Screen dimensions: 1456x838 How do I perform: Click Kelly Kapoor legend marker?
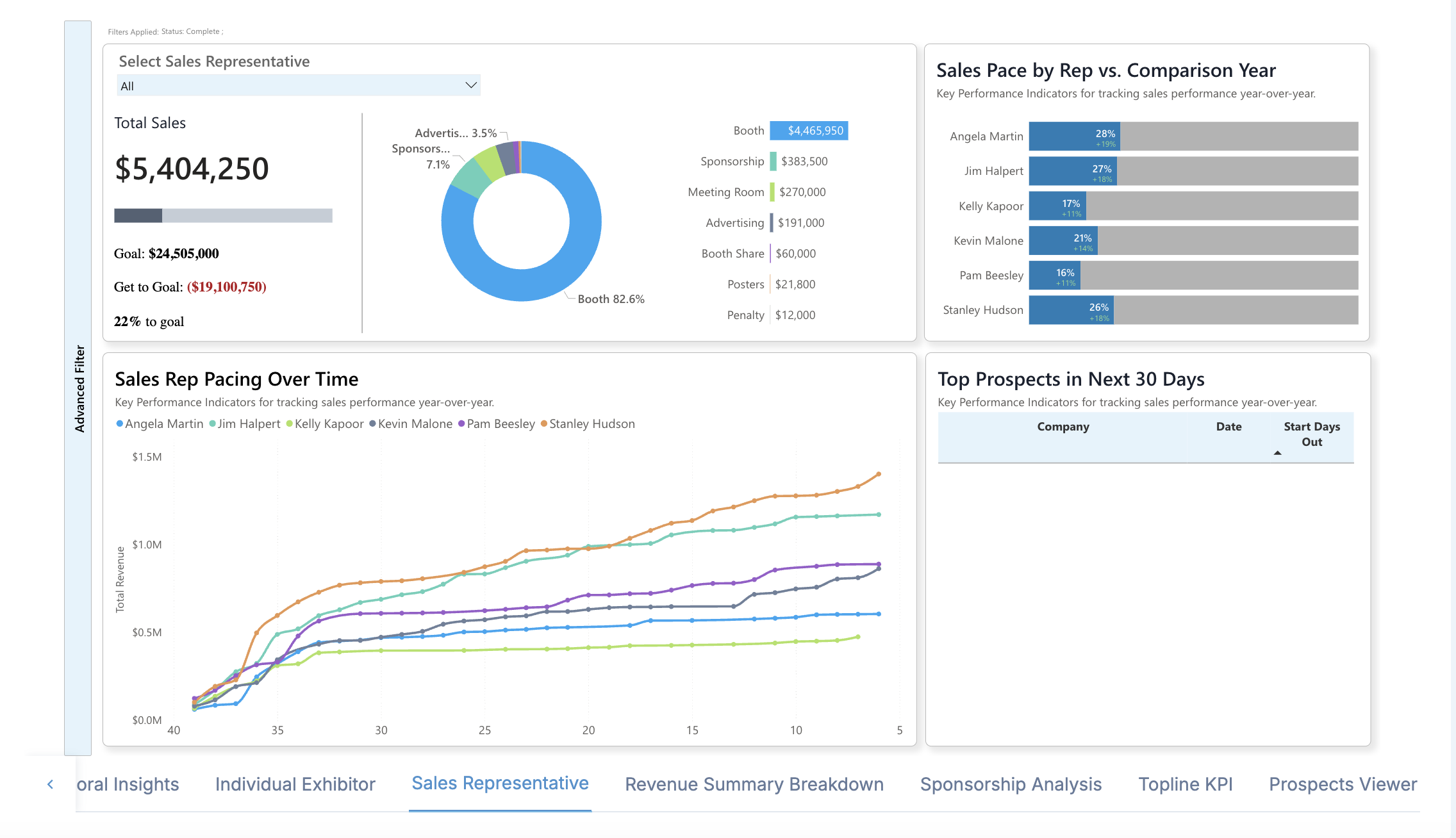point(290,423)
